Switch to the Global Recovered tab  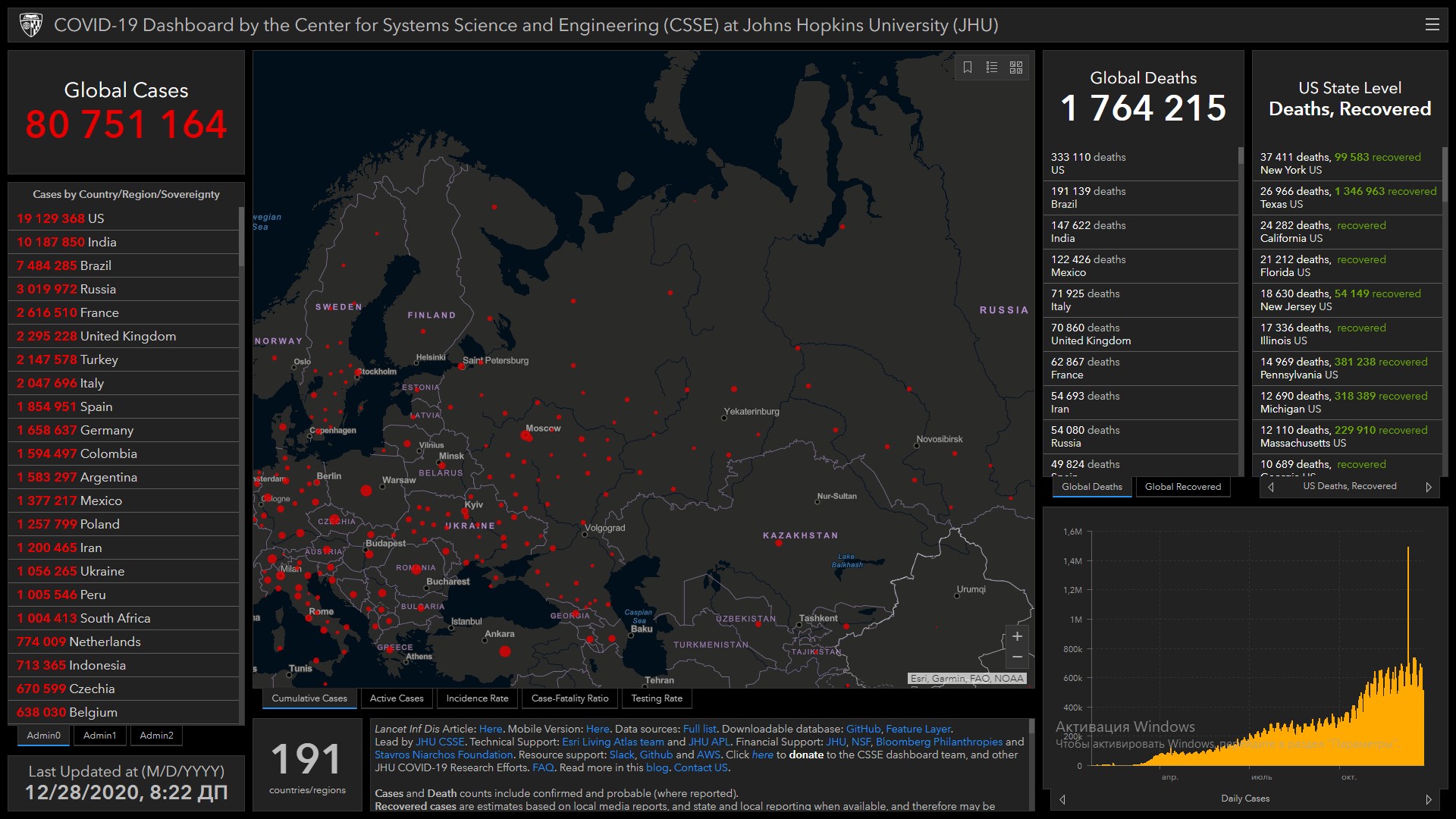tap(1182, 487)
